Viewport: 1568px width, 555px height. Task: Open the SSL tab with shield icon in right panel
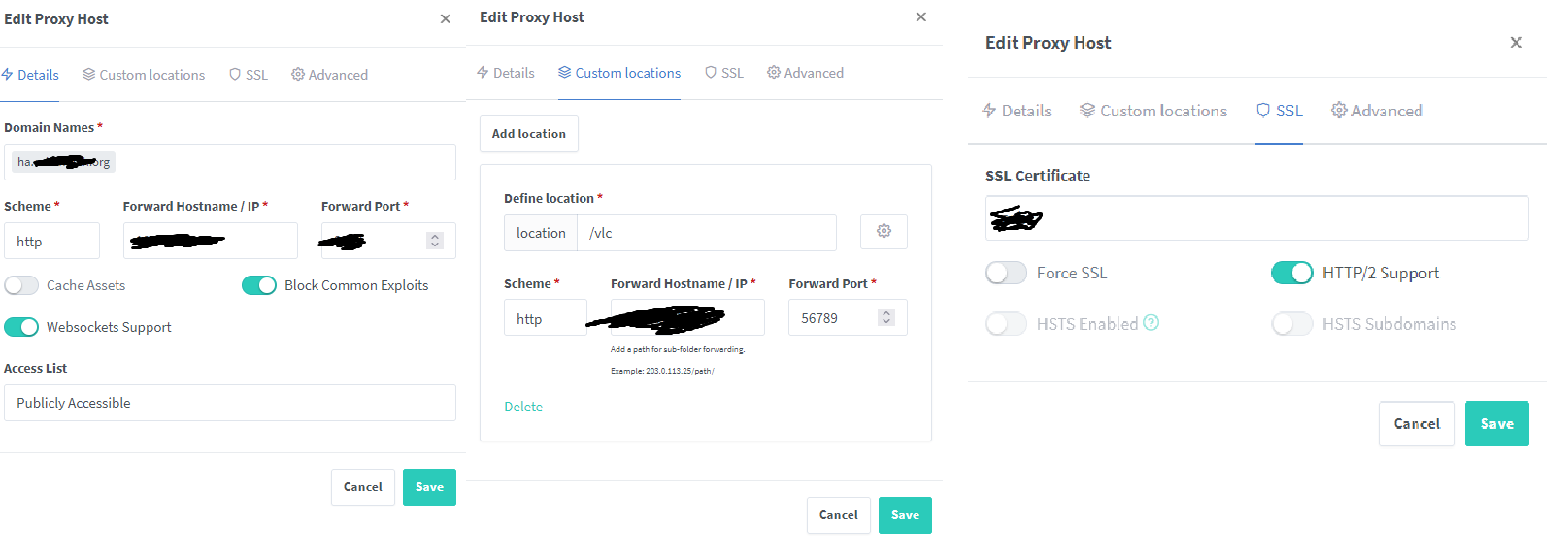(x=1279, y=111)
